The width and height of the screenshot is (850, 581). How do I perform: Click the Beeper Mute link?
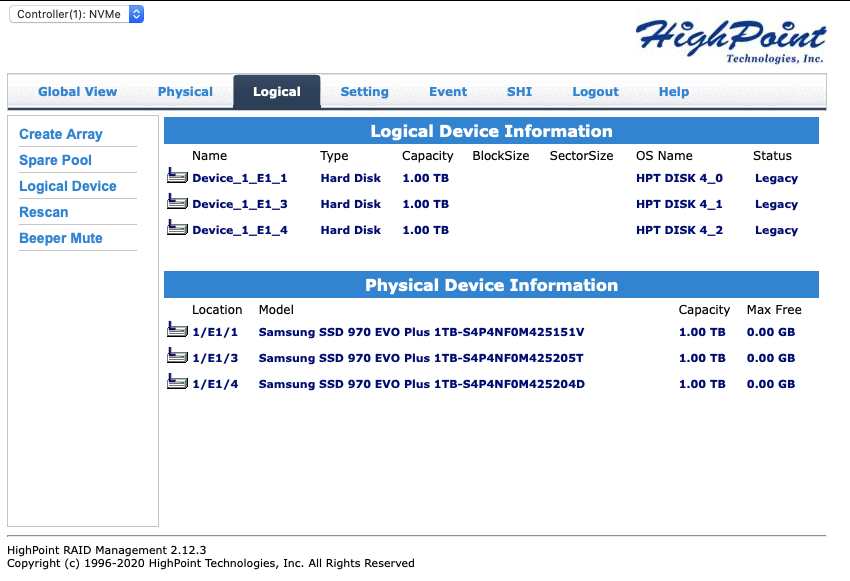click(x=61, y=238)
